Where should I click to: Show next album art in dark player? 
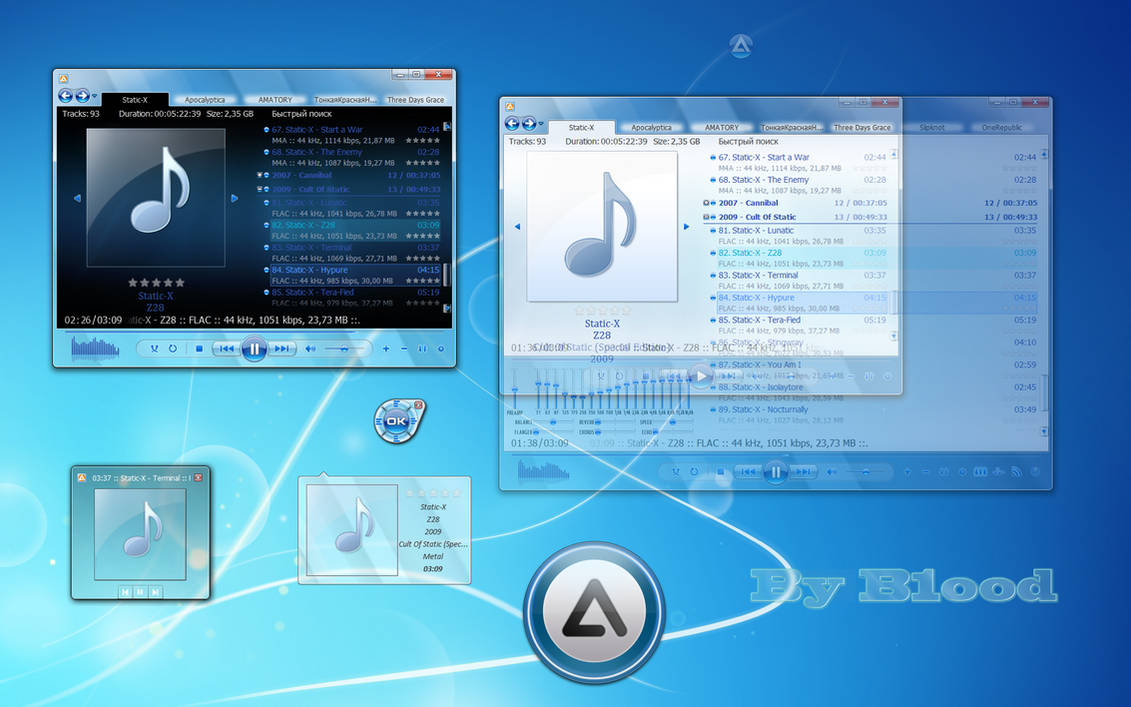(x=234, y=198)
